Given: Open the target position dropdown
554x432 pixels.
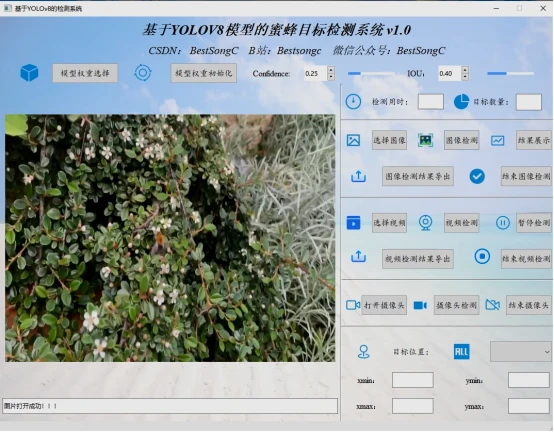Looking at the screenshot, I should 521,351.
